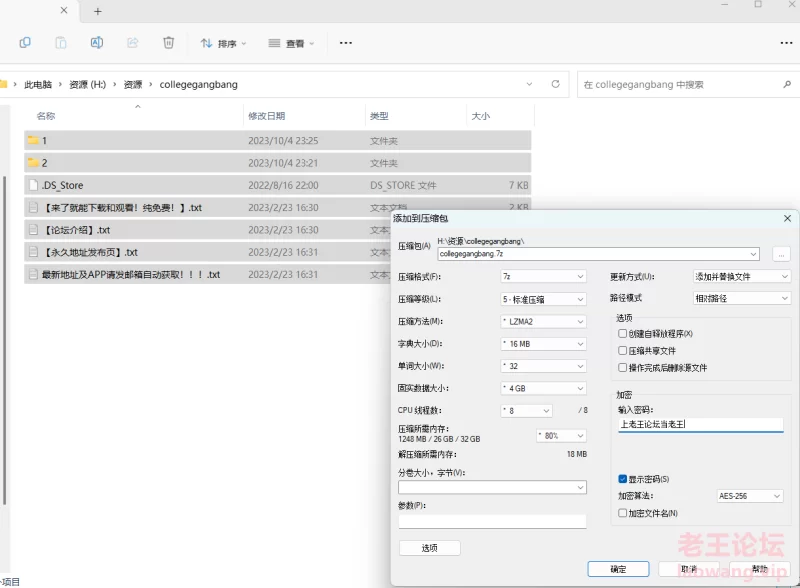Screen dimensions: 800x588
Task: Enable the 创建自释放程序 checkbox
Action: tap(623, 334)
